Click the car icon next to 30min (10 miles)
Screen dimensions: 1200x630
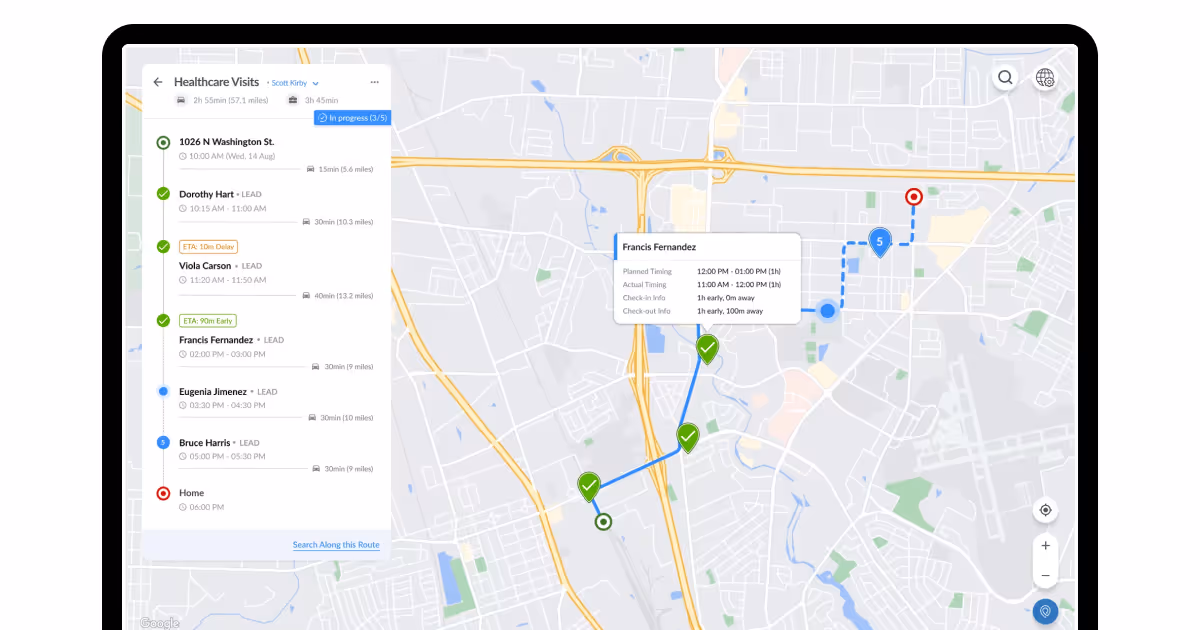point(312,417)
